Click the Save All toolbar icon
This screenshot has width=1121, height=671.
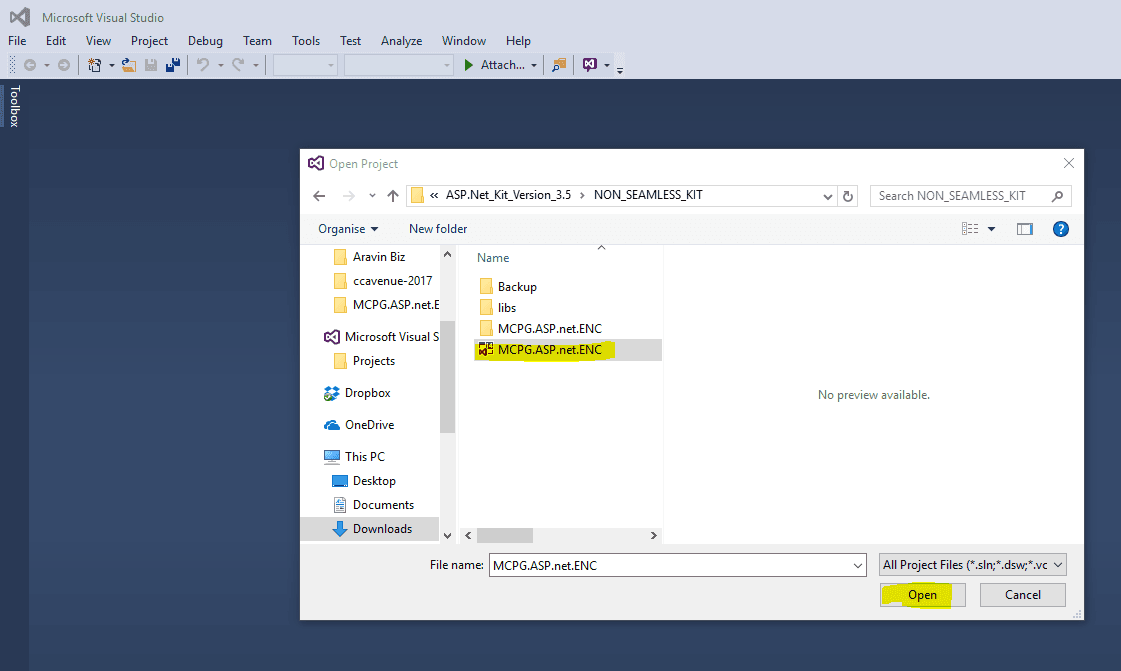tap(173, 65)
